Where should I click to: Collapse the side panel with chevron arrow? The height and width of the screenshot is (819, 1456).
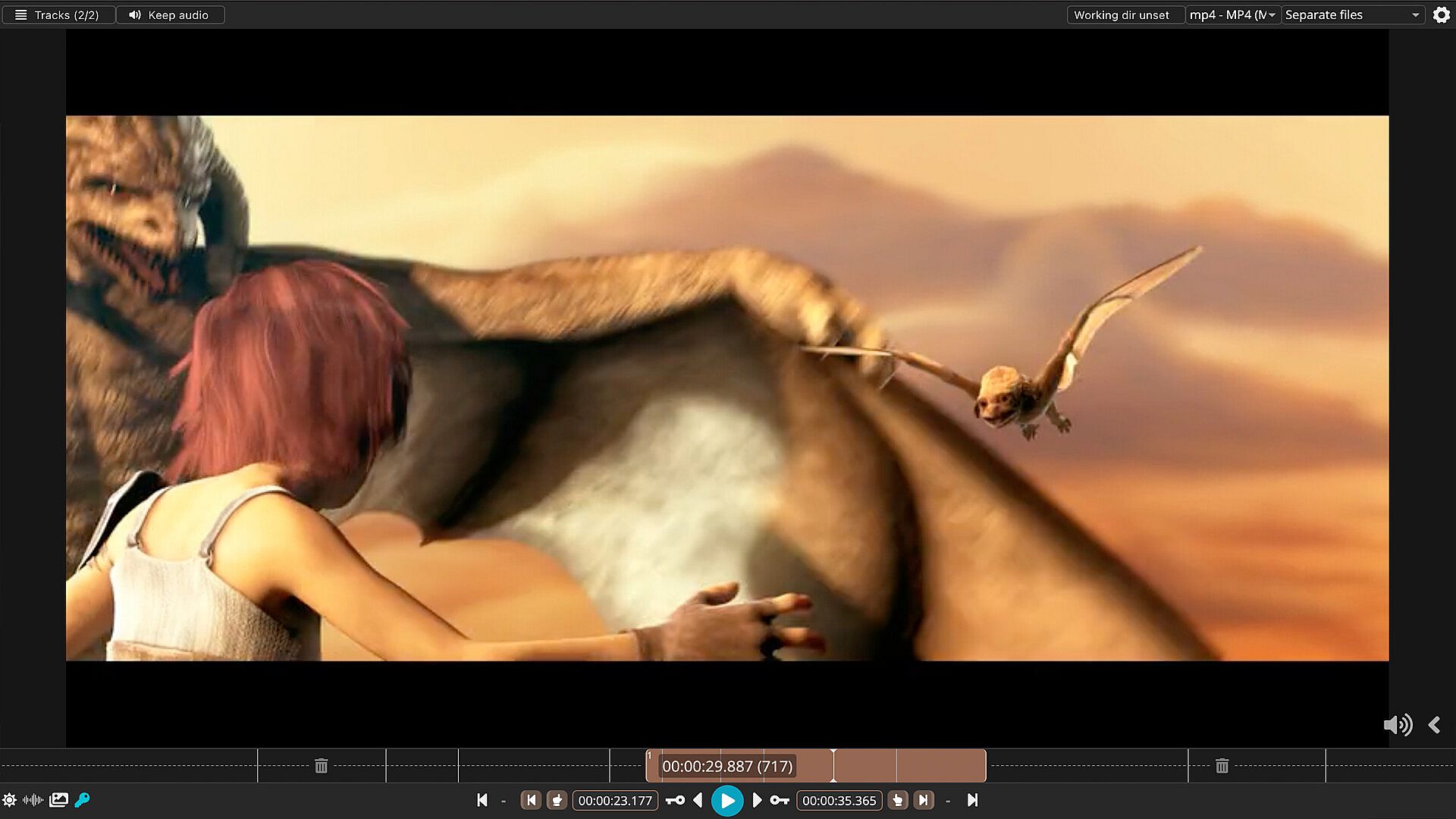tap(1434, 725)
